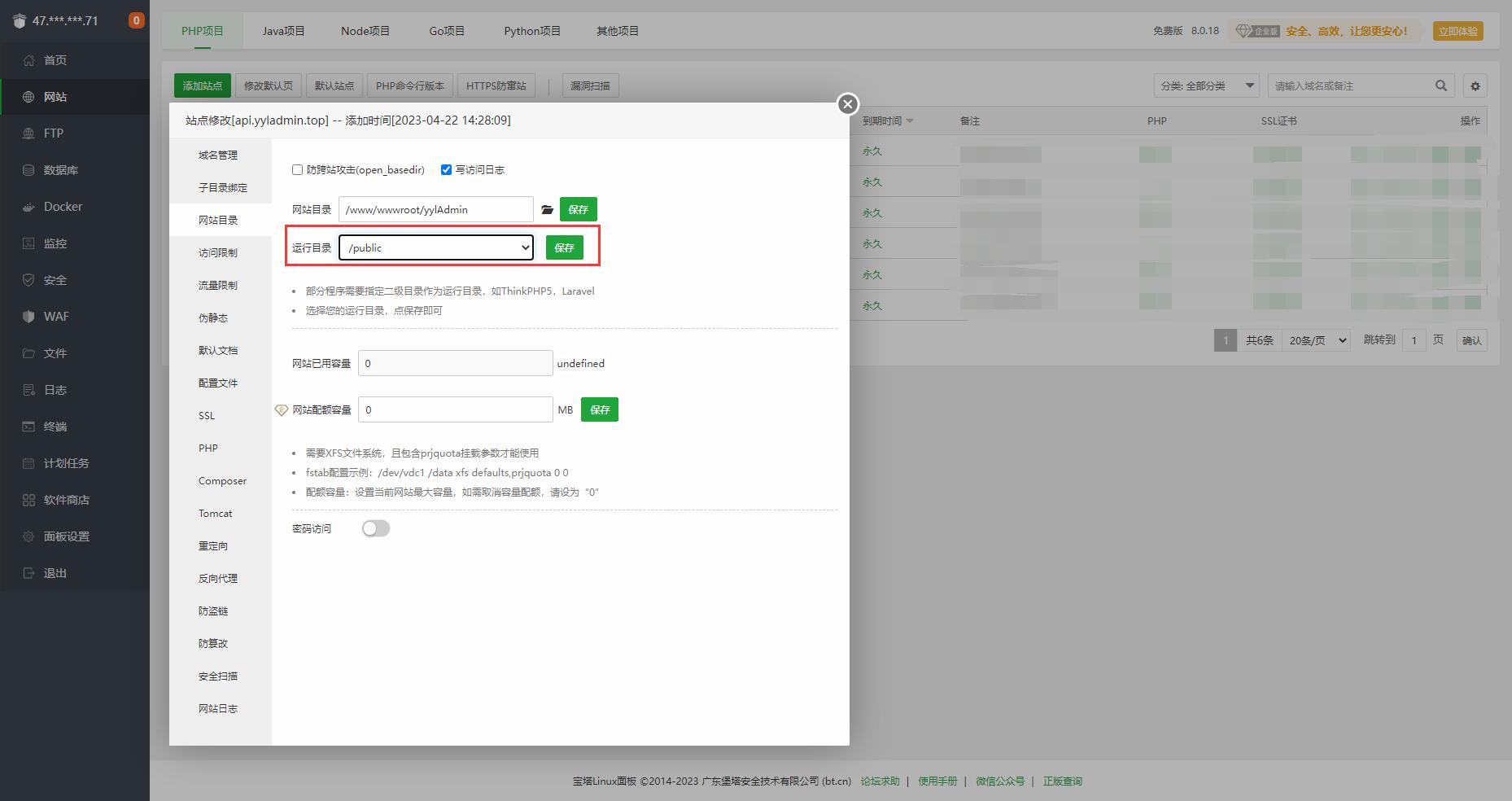Open the 20 per page dropdown
The width and height of the screenshot is (1512, 801).
pyautogui.click(x=1316, y=340)
